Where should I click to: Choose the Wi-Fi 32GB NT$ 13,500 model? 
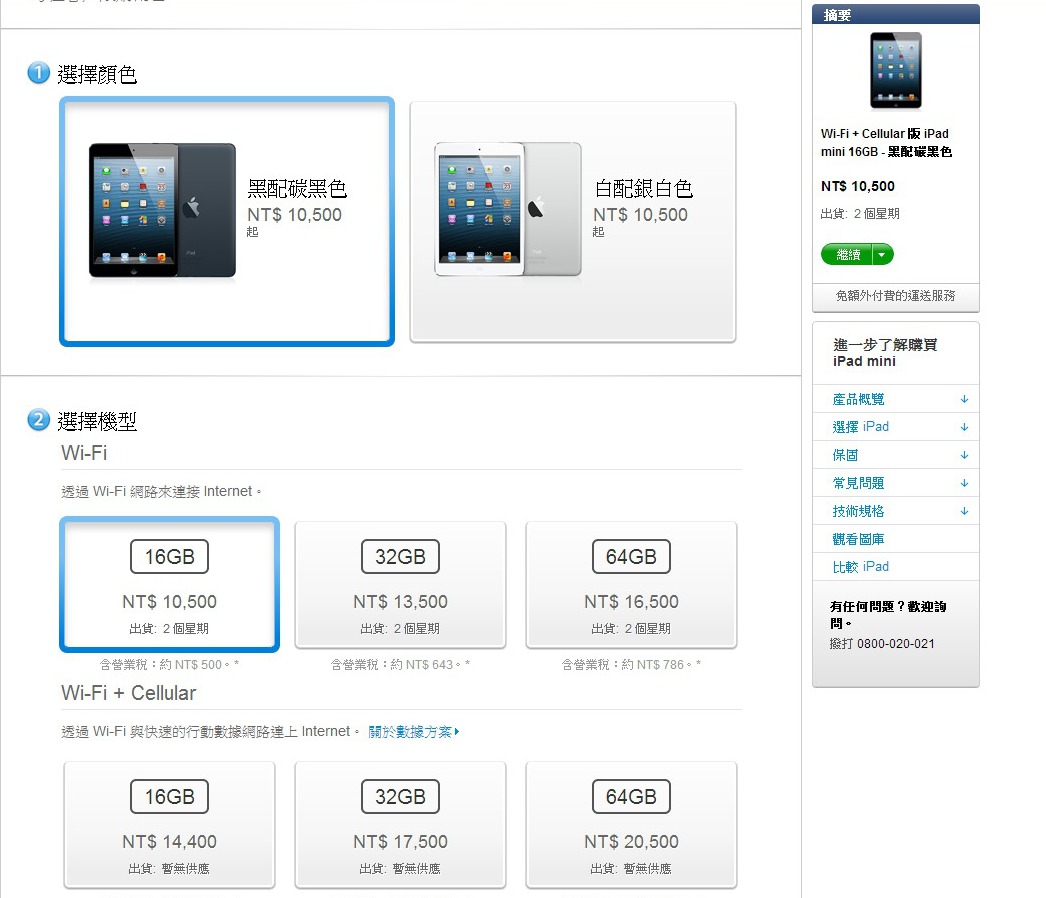(x=400, y=584)
